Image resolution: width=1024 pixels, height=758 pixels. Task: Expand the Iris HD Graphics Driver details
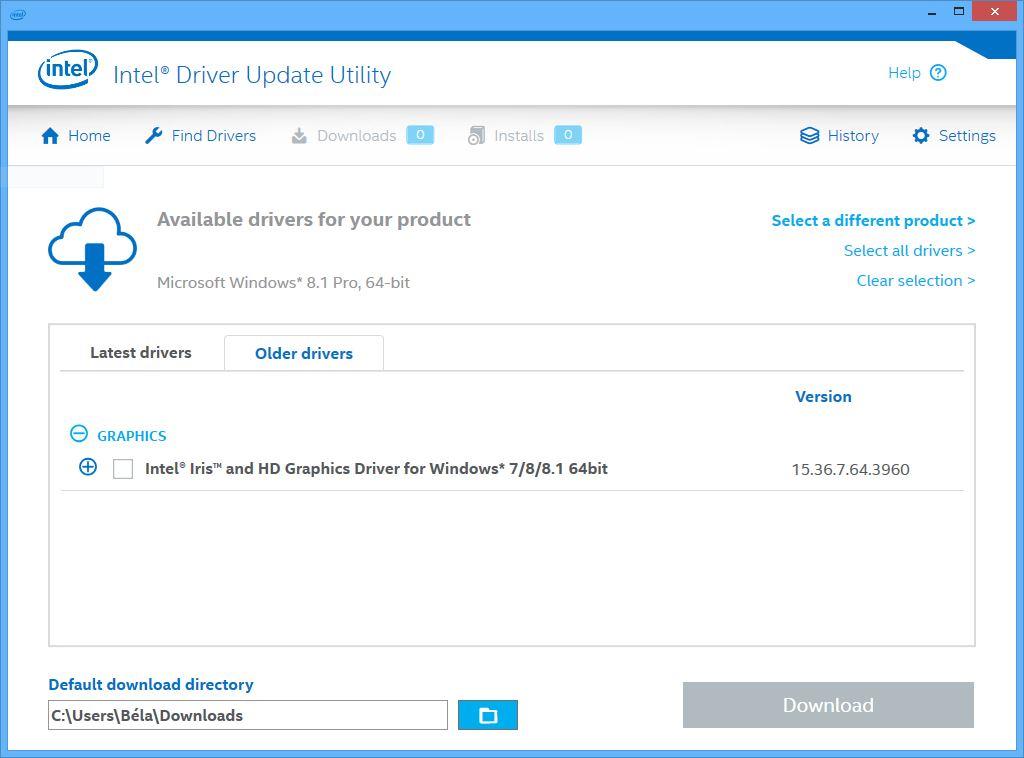click(88, 467)
